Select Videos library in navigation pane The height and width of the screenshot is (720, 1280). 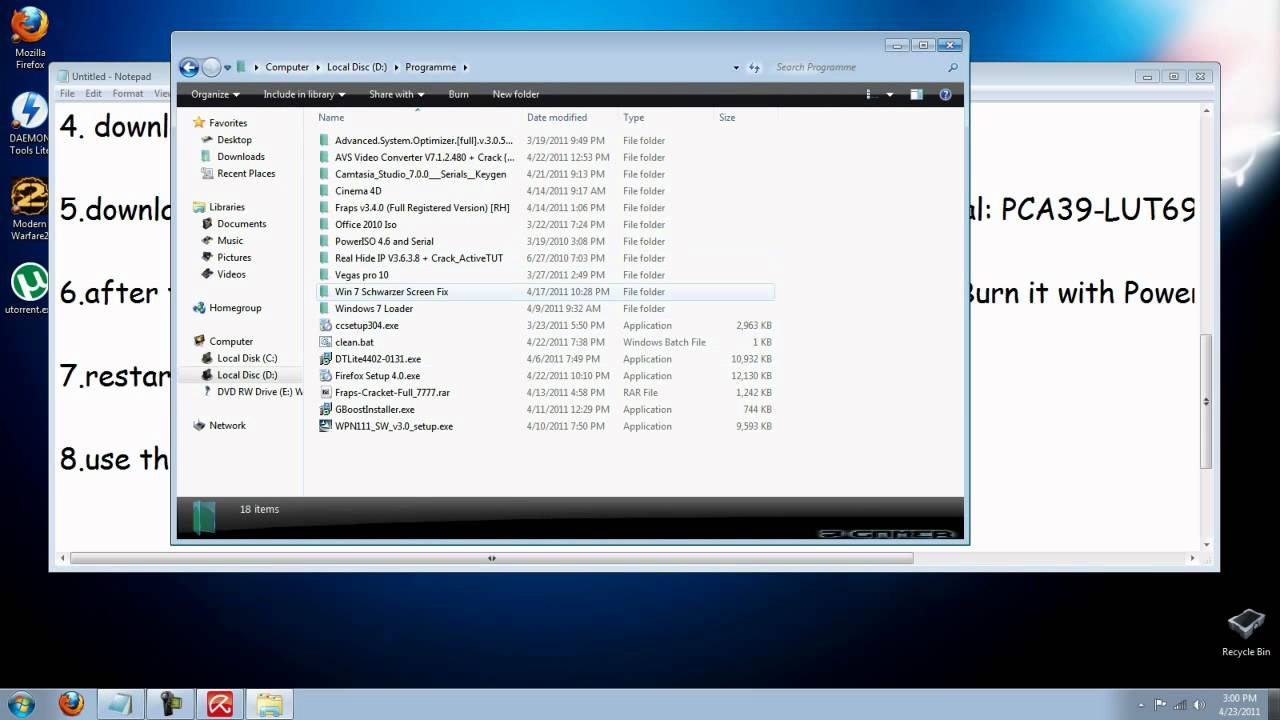click(x=231, y=274)
